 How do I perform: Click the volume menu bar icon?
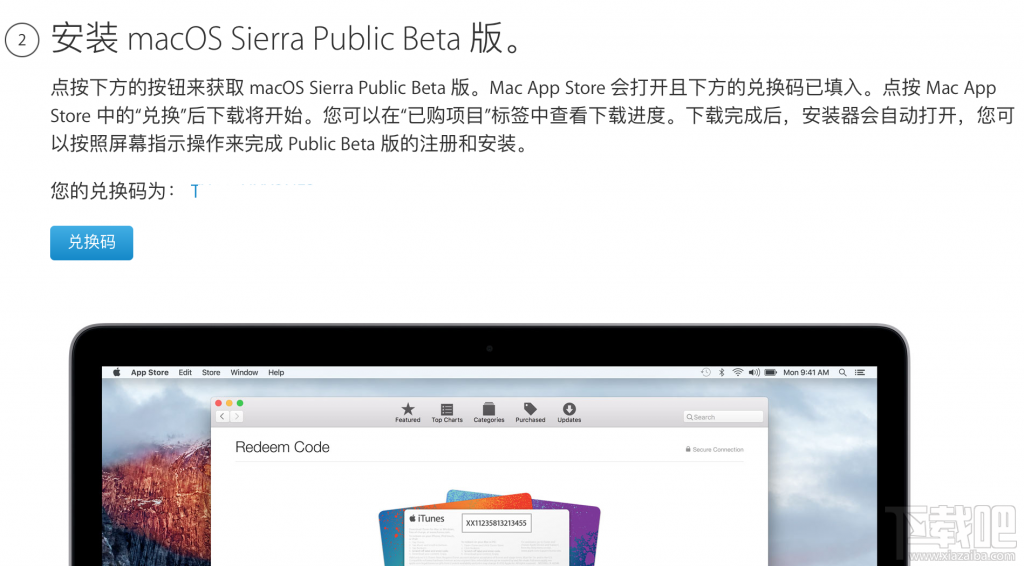[x=754, y=372]
